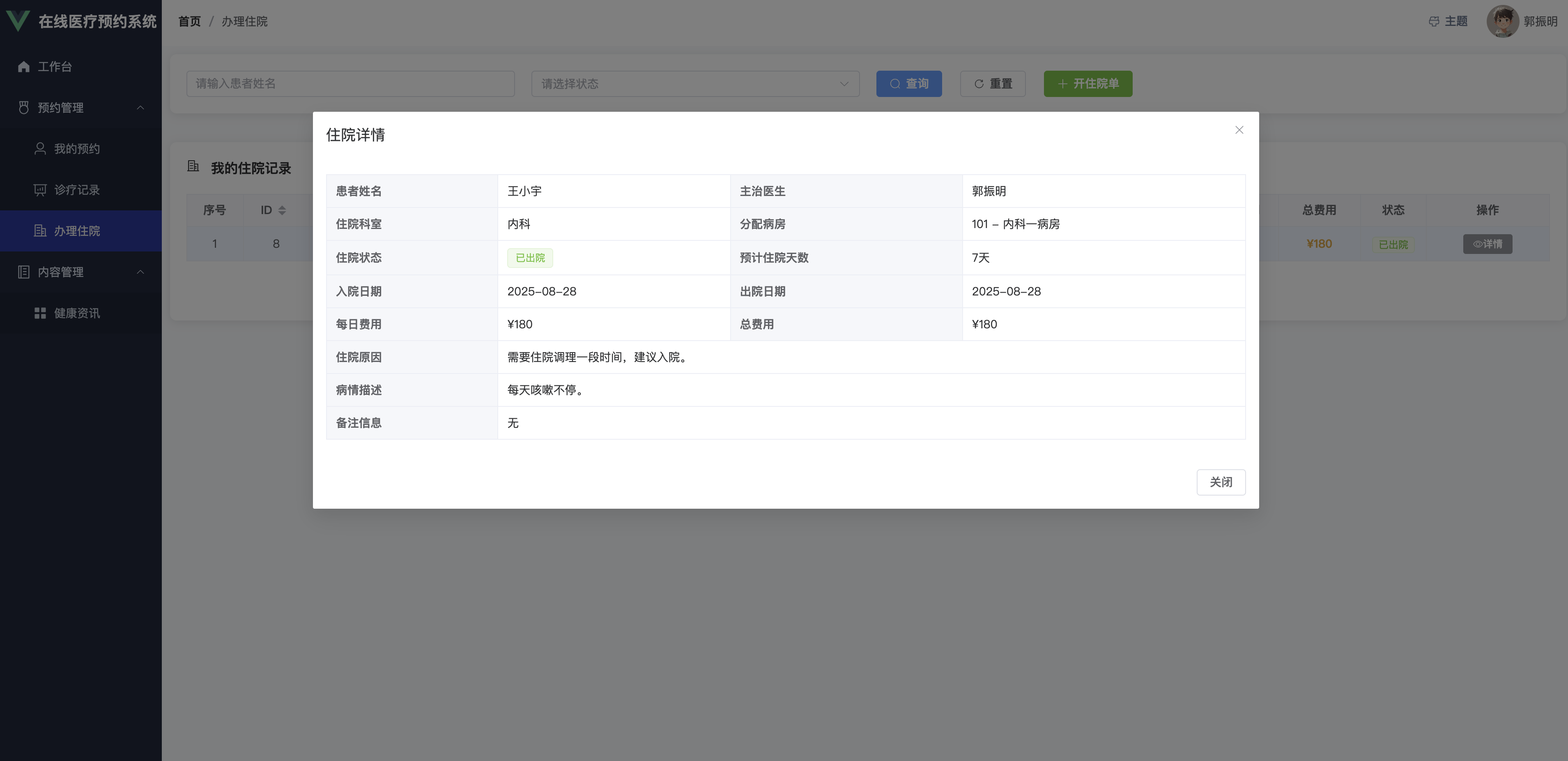The height and width of the screenshot is (761, 1568).
Task: Click the 主题 theme icon in the header
Action: pyautogui.click(x=1433, y=21)
